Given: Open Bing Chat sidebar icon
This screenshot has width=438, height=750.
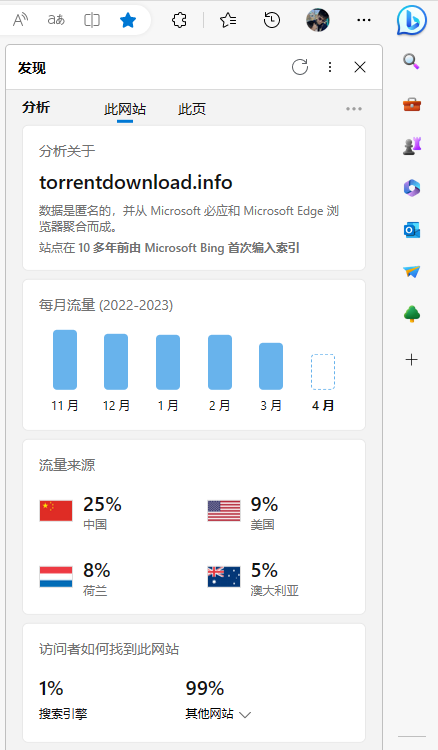Looking at the screenshot, I should [412, 20].
